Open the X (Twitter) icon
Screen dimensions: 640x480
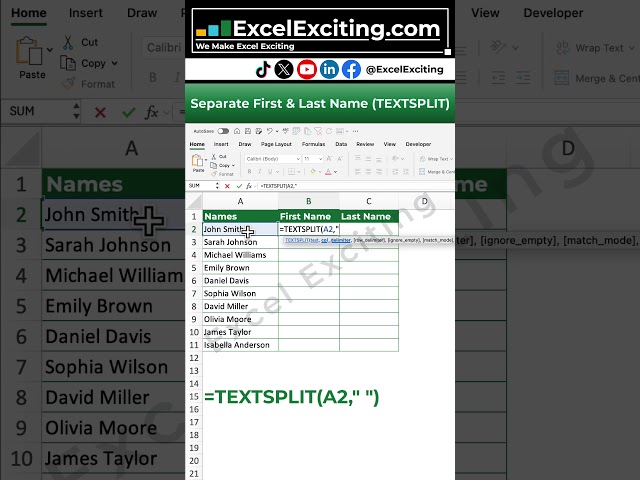coord(284,69)
